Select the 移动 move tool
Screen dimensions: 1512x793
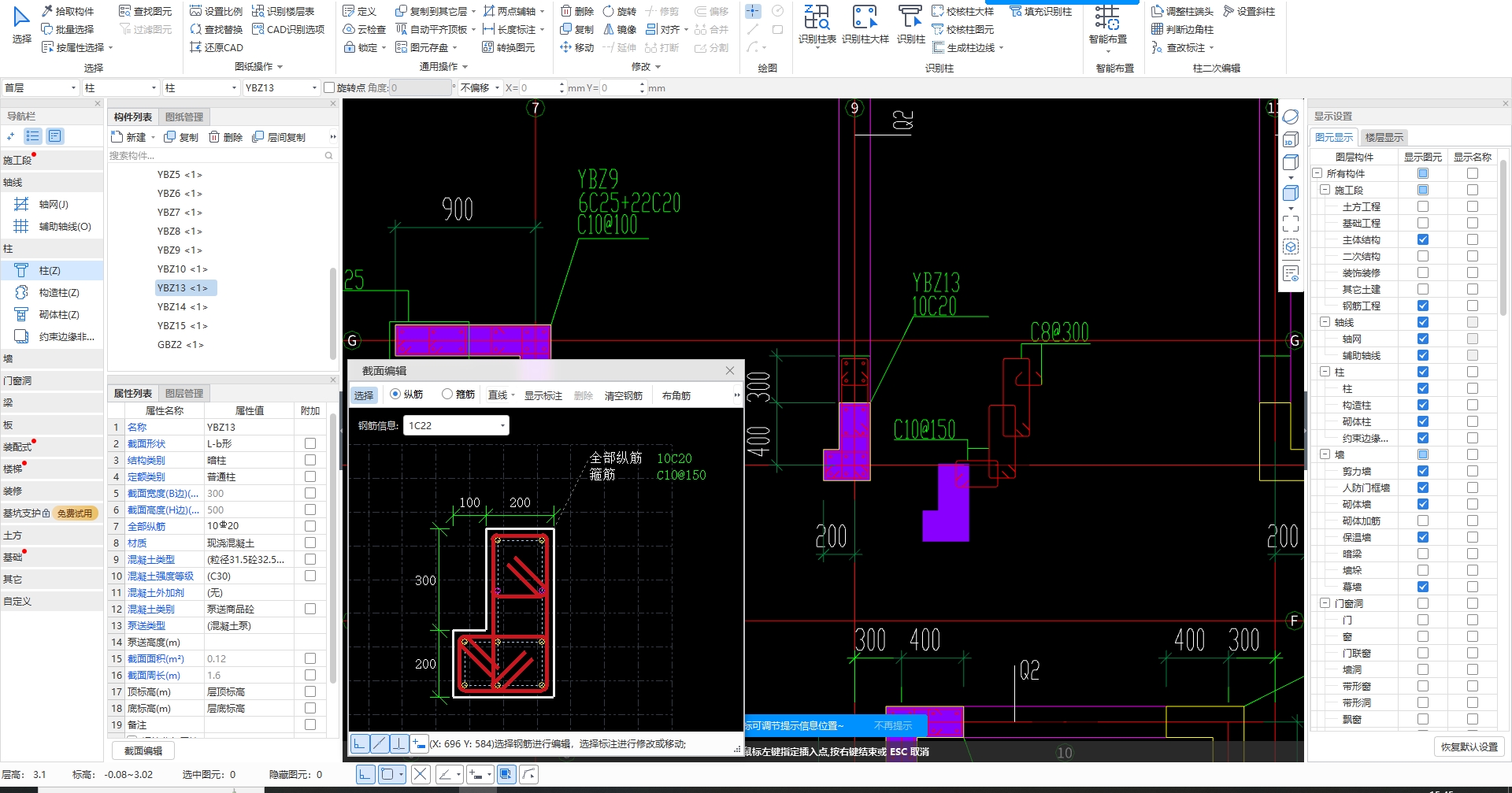tap(577, 47)
